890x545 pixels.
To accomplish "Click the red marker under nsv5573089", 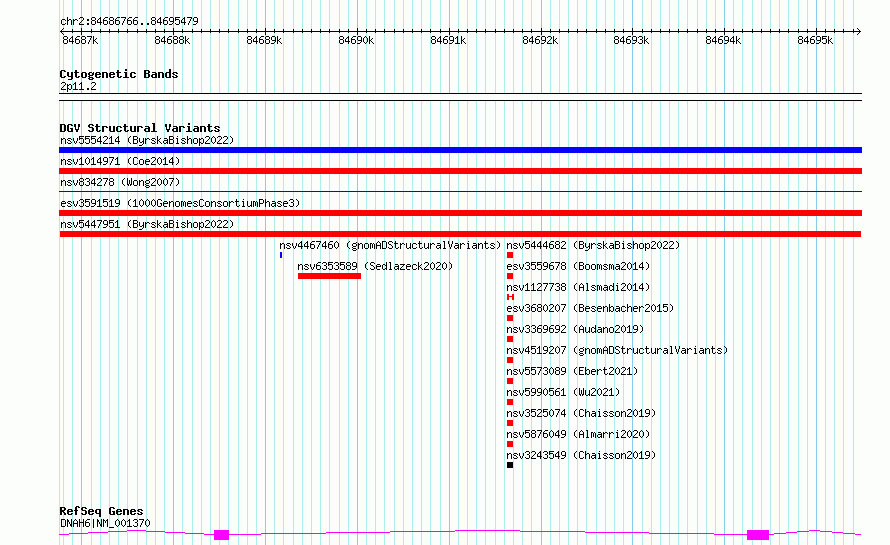I will (x=510, y=381).
